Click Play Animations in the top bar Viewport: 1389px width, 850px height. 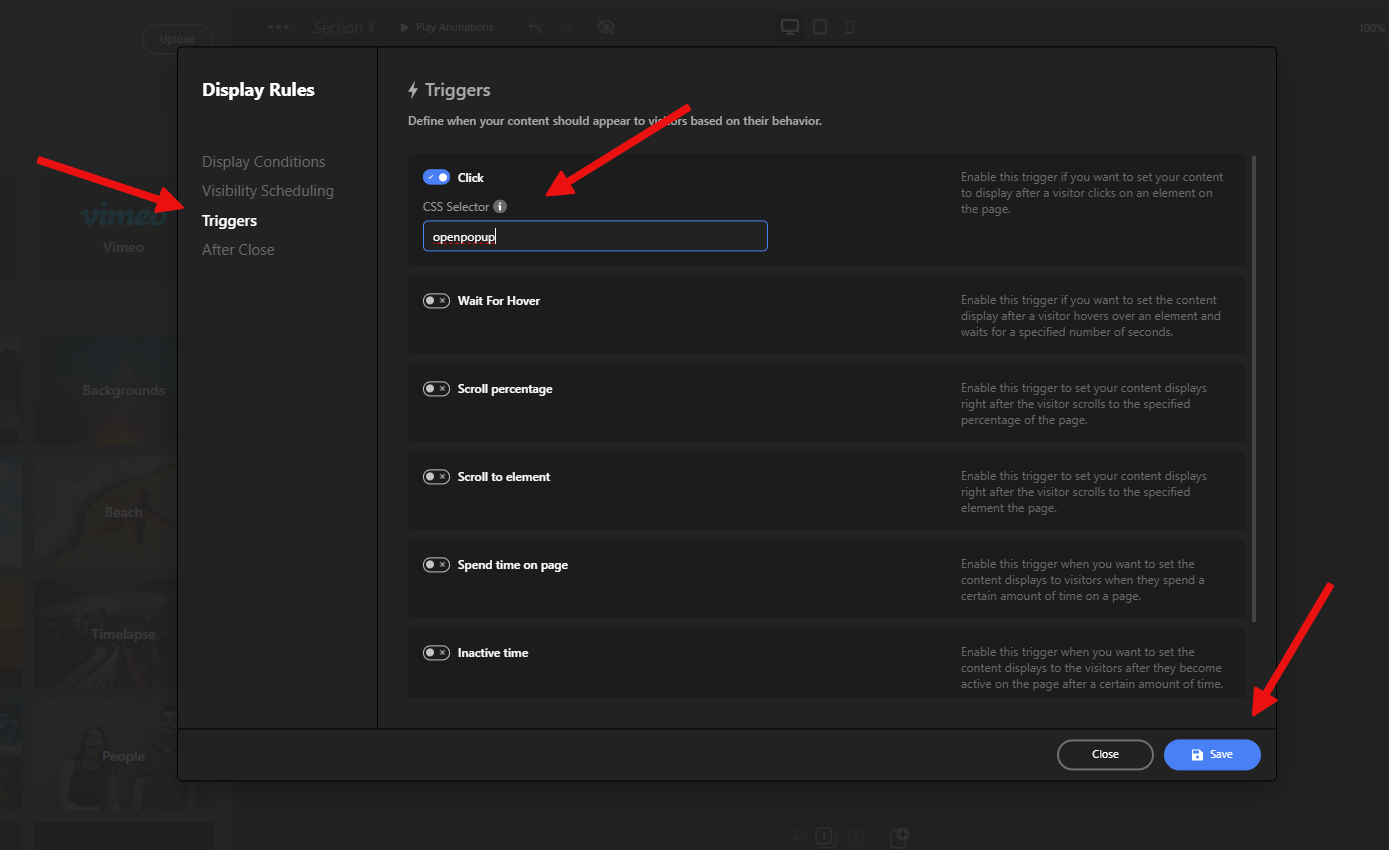[447, 27]
